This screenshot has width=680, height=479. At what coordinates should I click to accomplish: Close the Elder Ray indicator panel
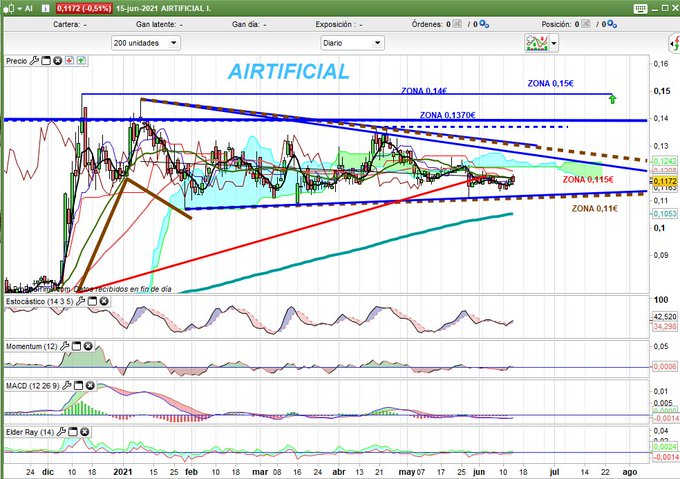point(85,431)
